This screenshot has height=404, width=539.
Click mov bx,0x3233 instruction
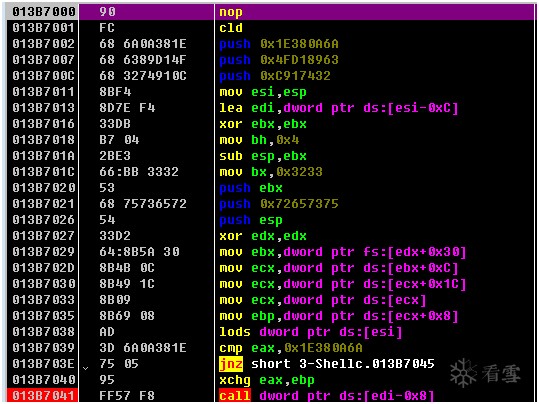pyautogui.click(x=271, y=172)
